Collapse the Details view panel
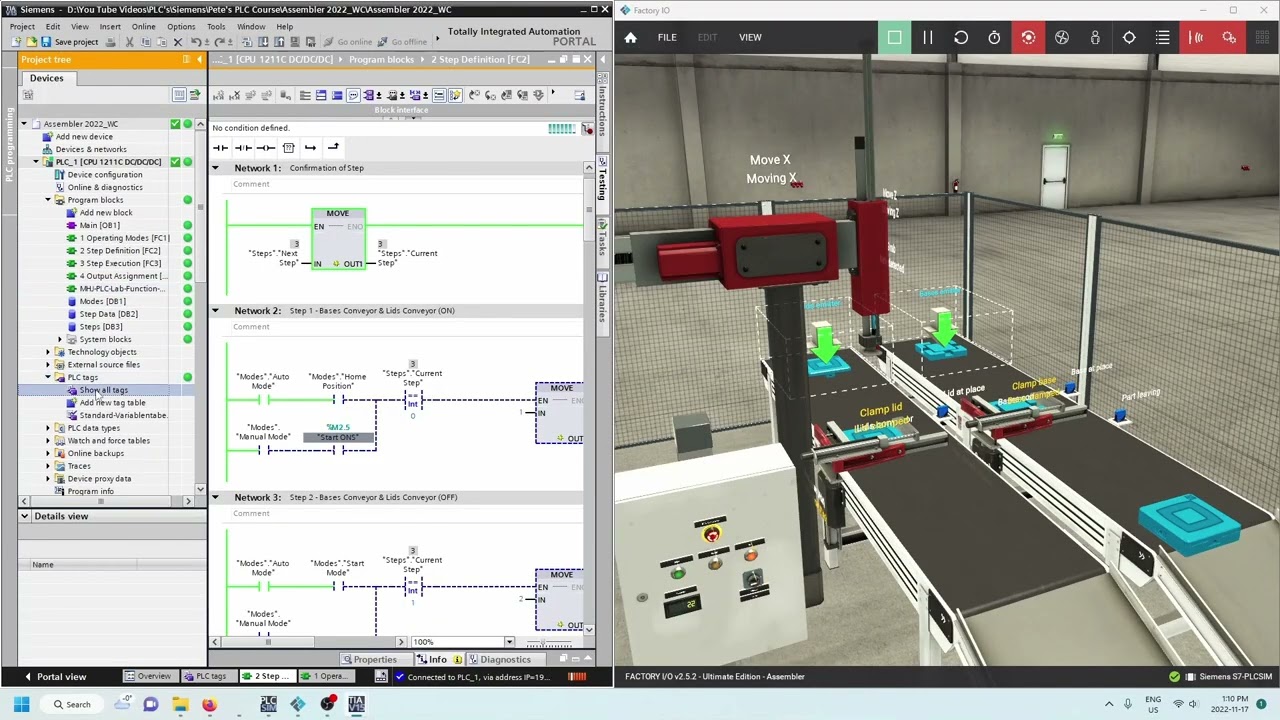The height and width of the screenshot is (720, 1280). (x=25, y=516)
